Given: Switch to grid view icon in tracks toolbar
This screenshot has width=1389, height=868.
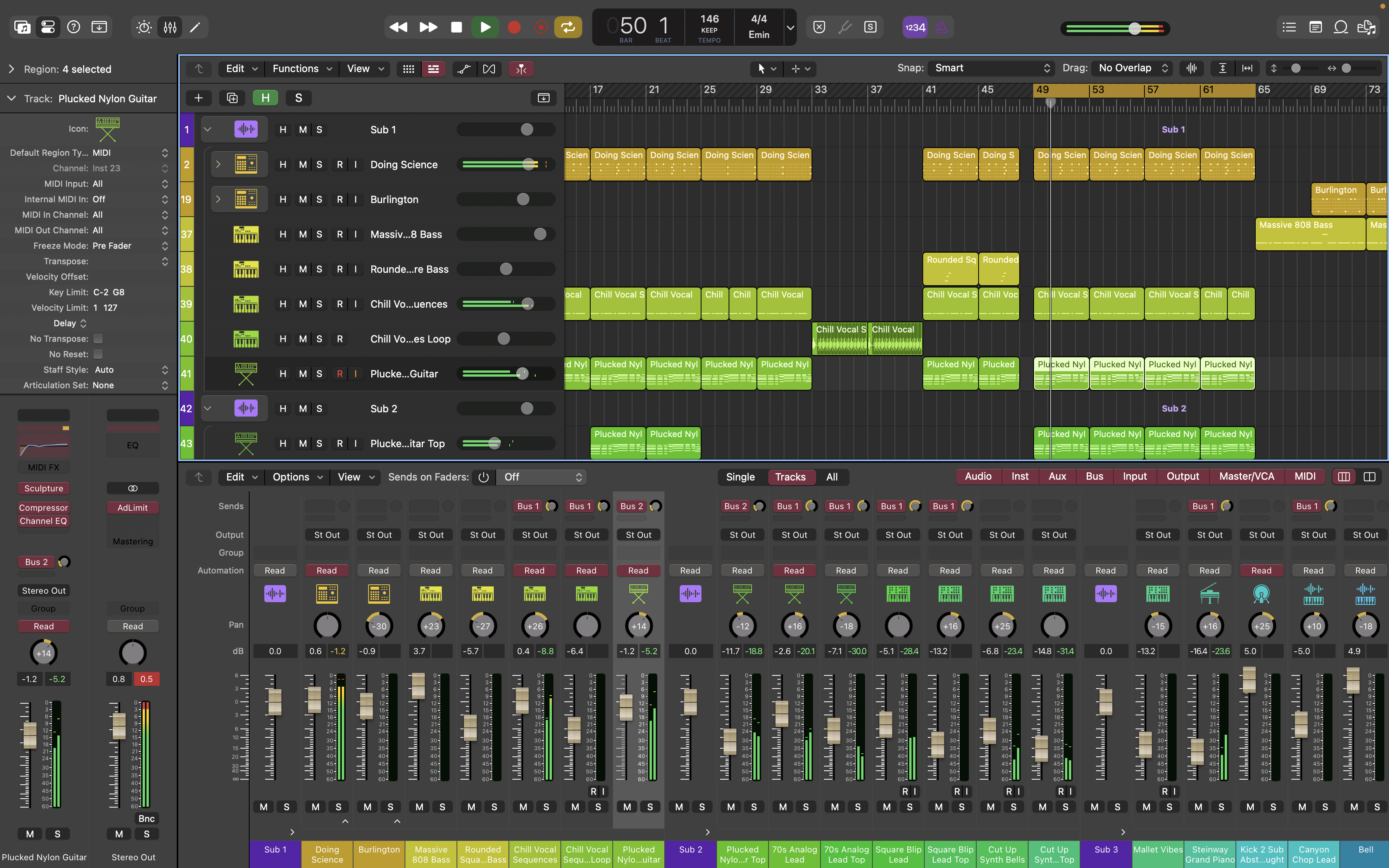Looking at the screenshot, I should (x=408, y=69).
